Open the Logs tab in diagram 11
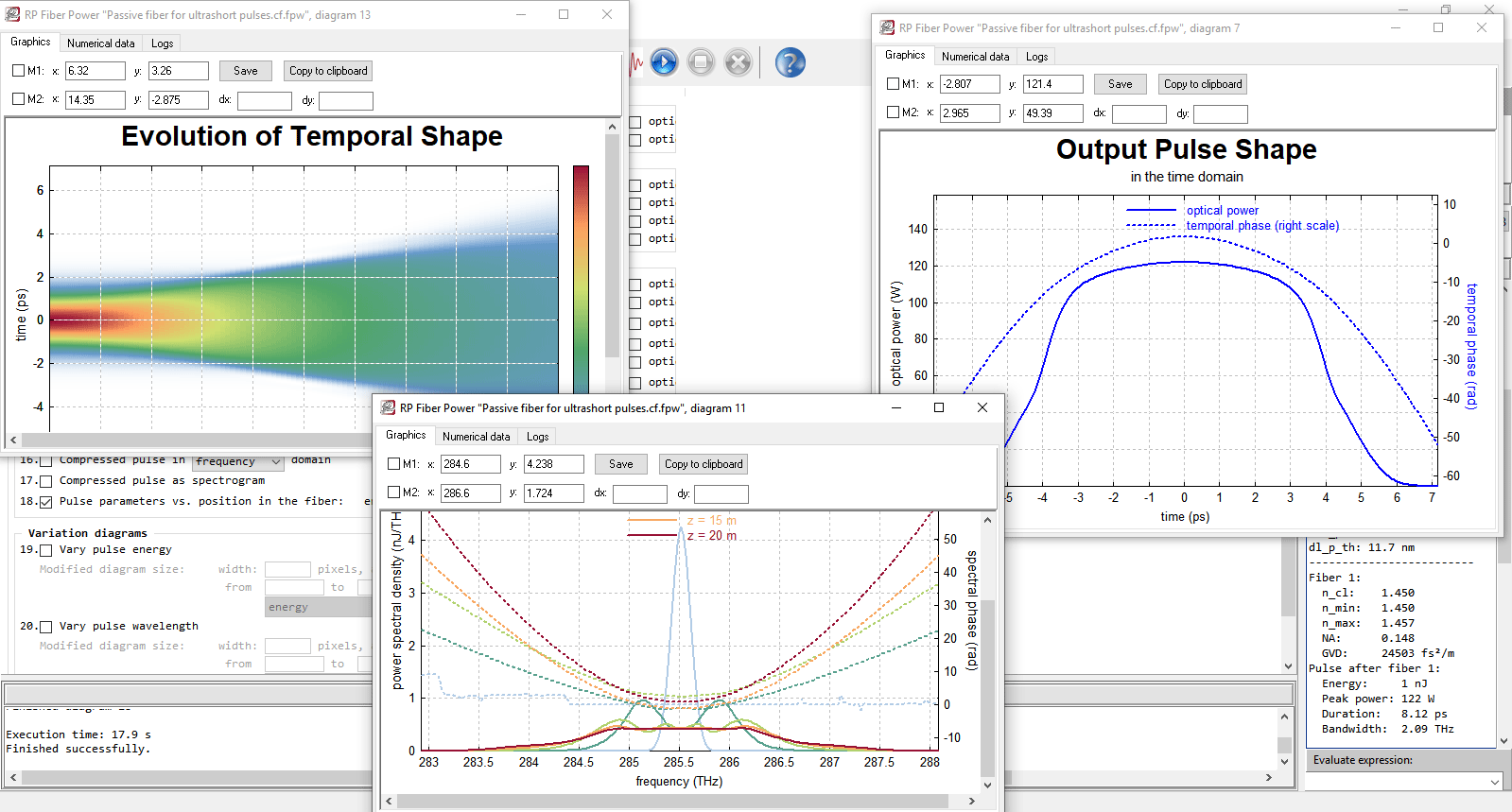 point(537,437)
